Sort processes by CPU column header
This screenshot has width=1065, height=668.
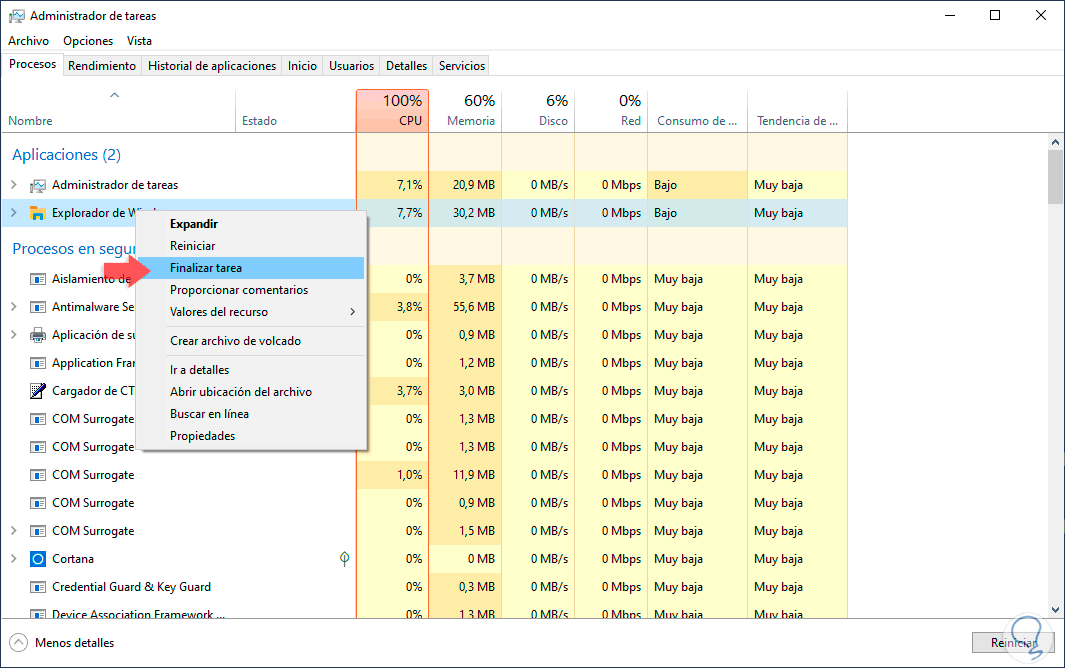tap(392, 111)
